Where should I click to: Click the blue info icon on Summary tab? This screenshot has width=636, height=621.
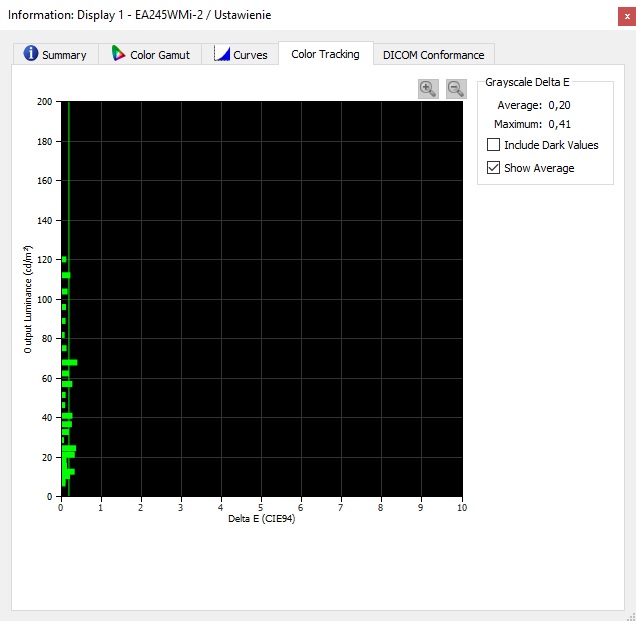coord(31,54)
